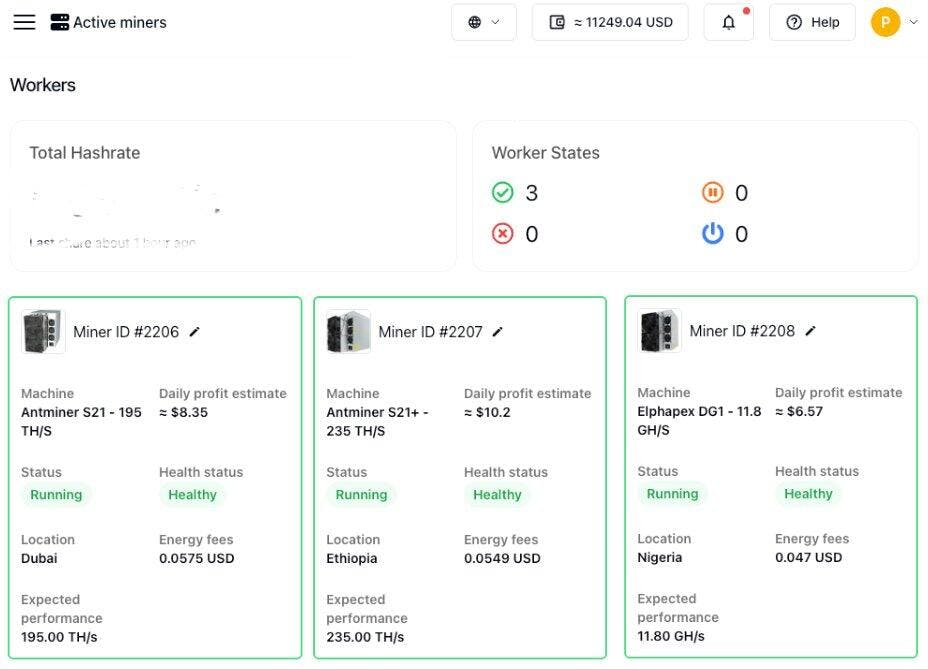Select the Antminer S21+ miner thumbnail

348,332
